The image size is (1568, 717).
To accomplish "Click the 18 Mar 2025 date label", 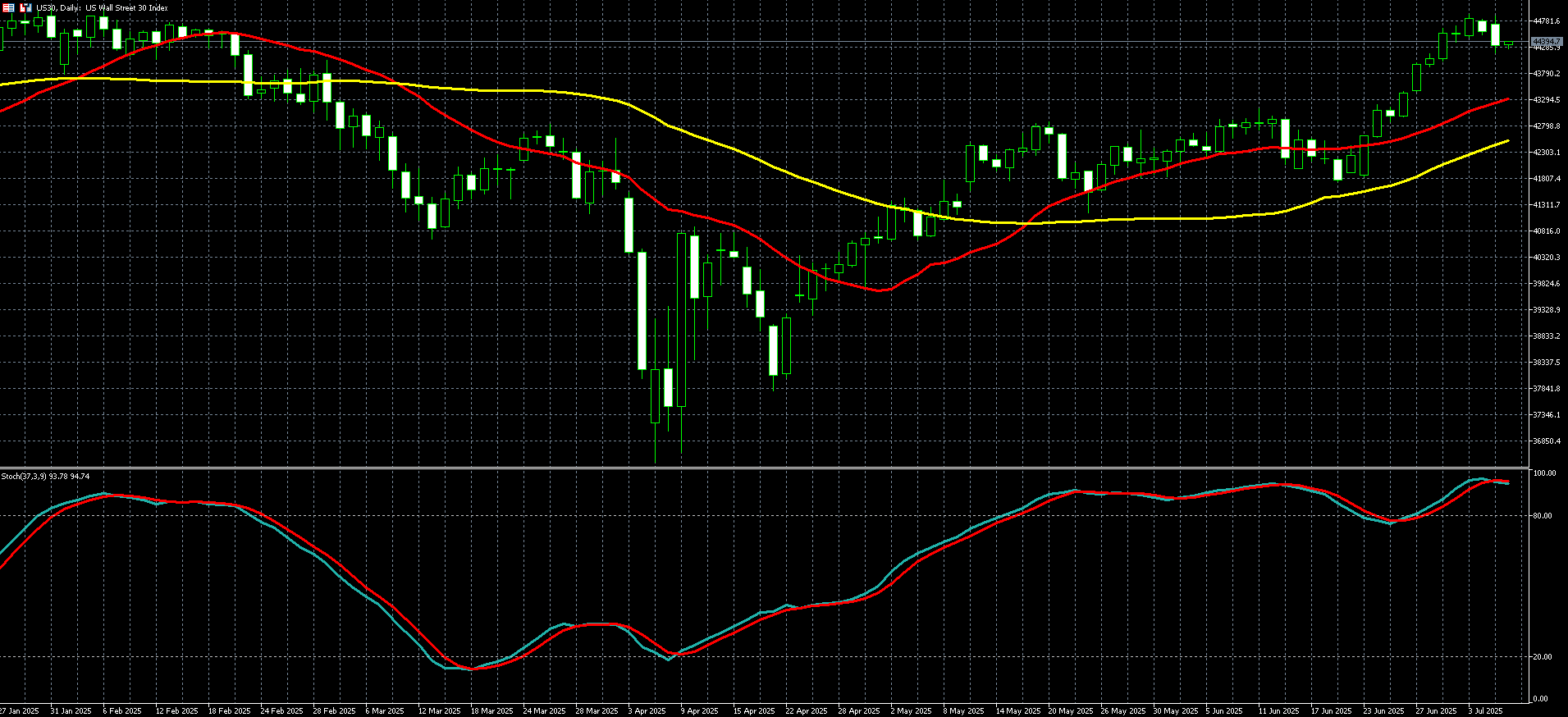I will coord(492,710).
